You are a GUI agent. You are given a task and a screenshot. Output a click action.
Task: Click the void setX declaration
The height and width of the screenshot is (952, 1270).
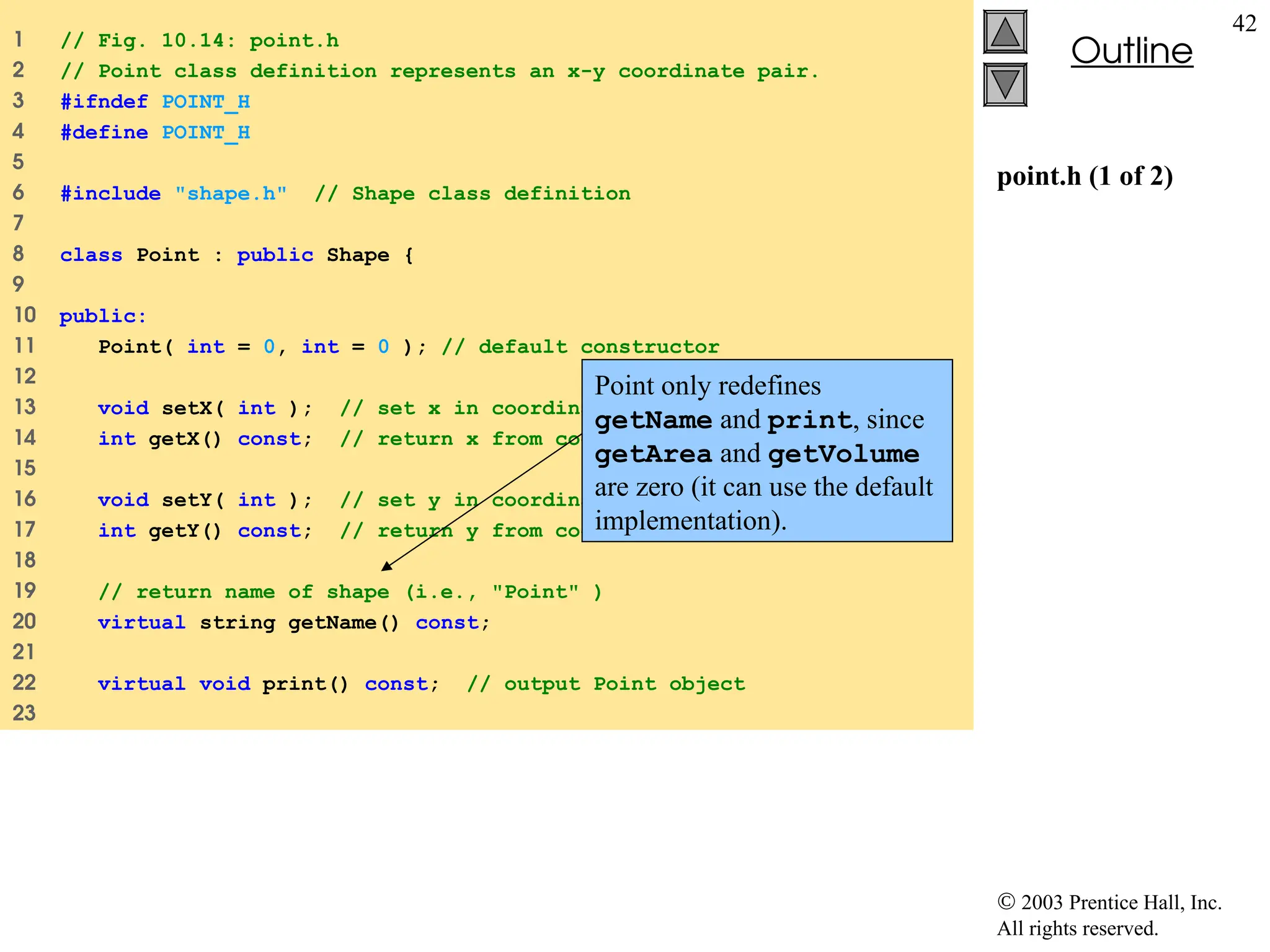[205, 408]
